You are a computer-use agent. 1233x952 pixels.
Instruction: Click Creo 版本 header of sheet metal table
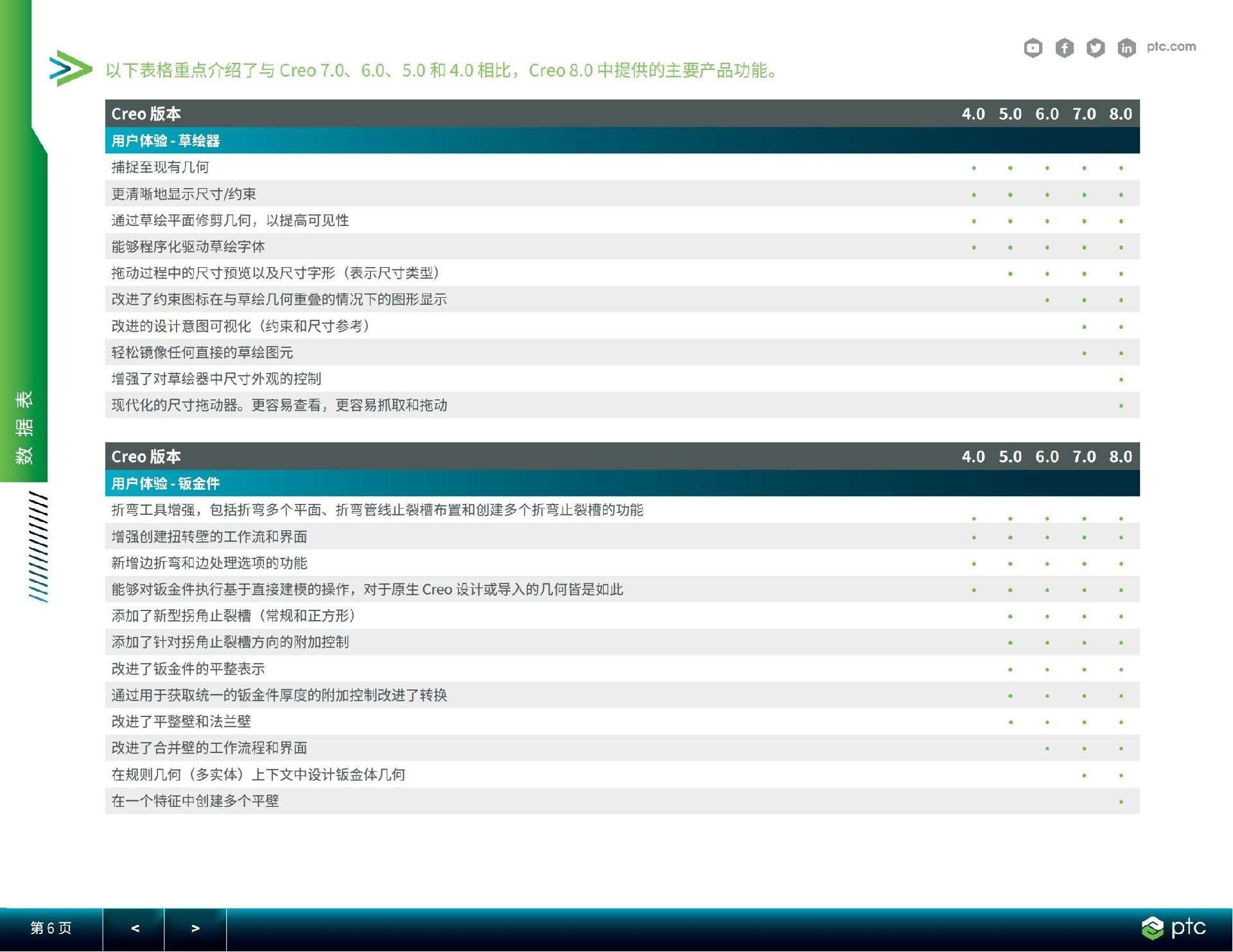pyautogui.click(x=146, y=456)
